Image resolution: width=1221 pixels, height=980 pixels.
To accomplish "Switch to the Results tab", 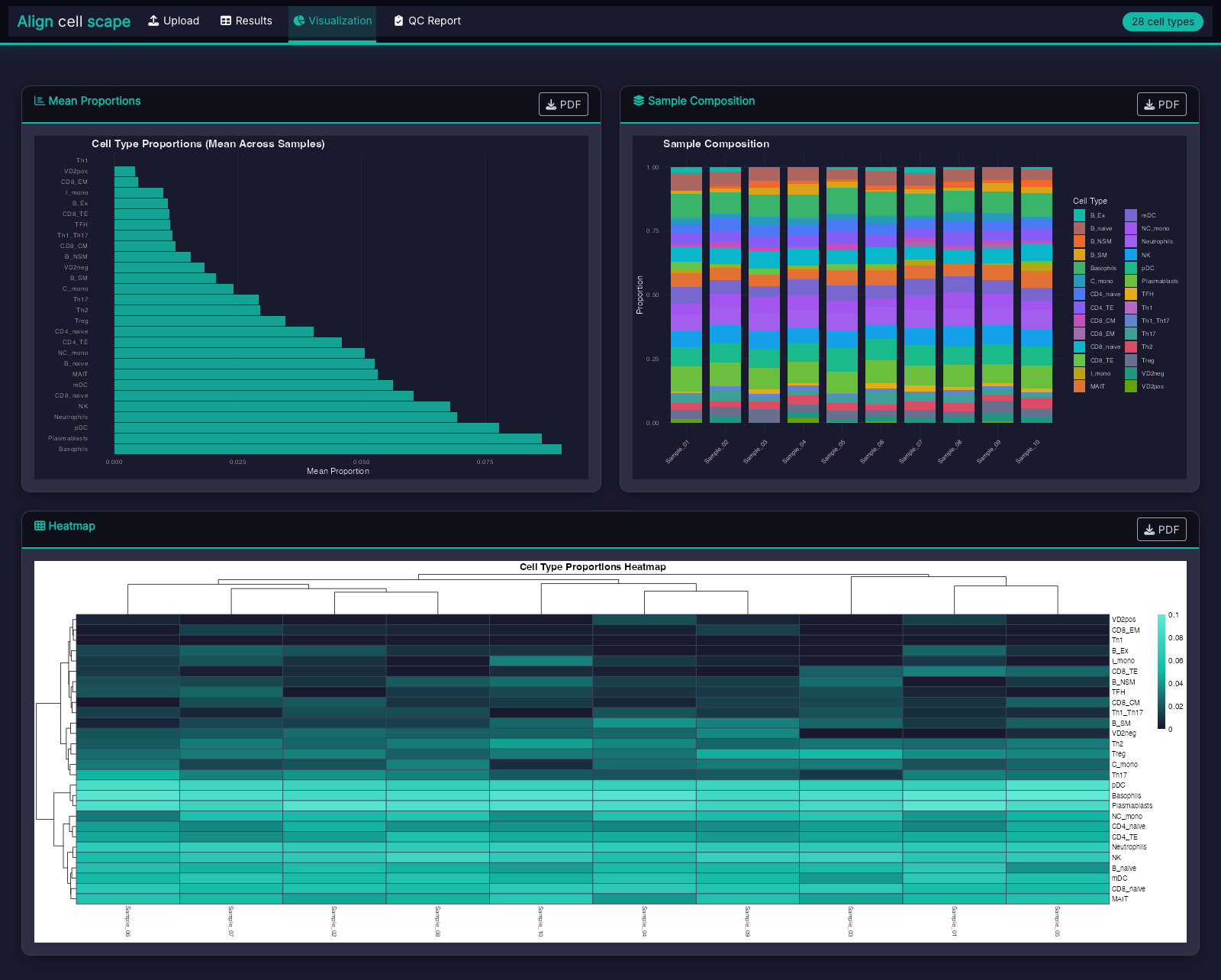I will [x=246, y=21].
